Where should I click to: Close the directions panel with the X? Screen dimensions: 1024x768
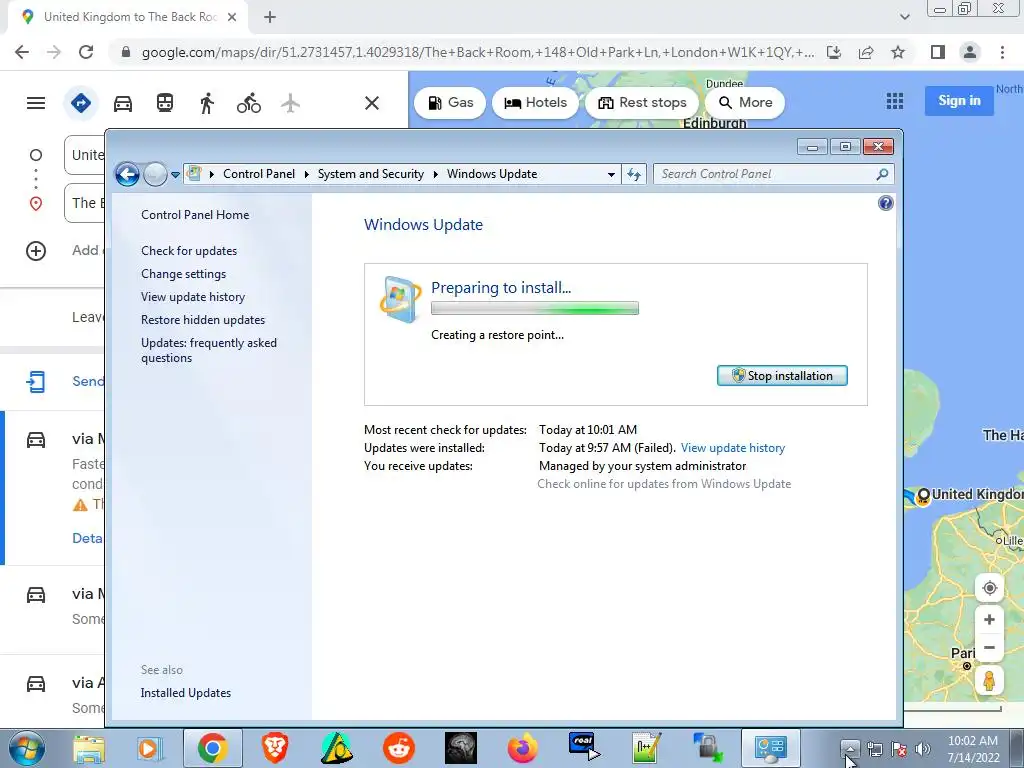coord(372,103)
